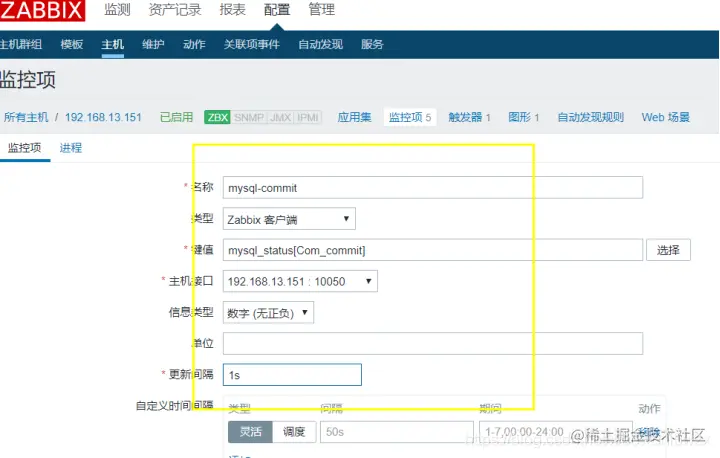Open the 报表 top menu
The width and height of the screenshot is (720, 458).
(x=232, y=10)
